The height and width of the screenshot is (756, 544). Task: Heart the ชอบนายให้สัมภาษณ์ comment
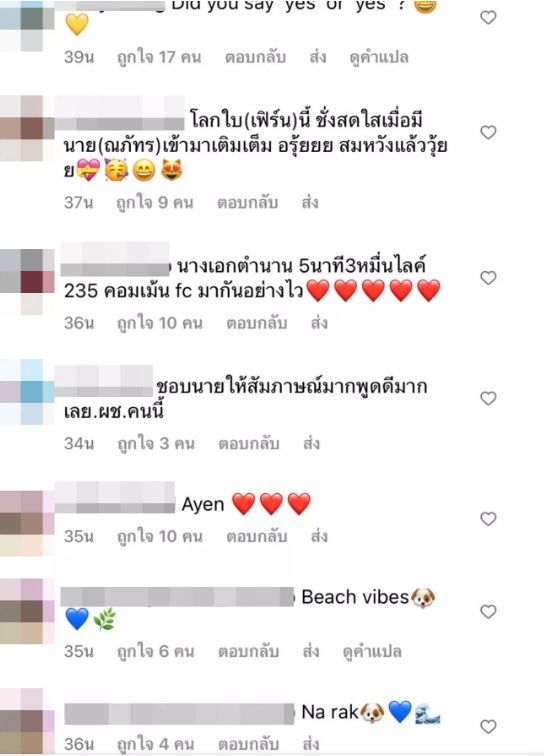tap(488, 398)
